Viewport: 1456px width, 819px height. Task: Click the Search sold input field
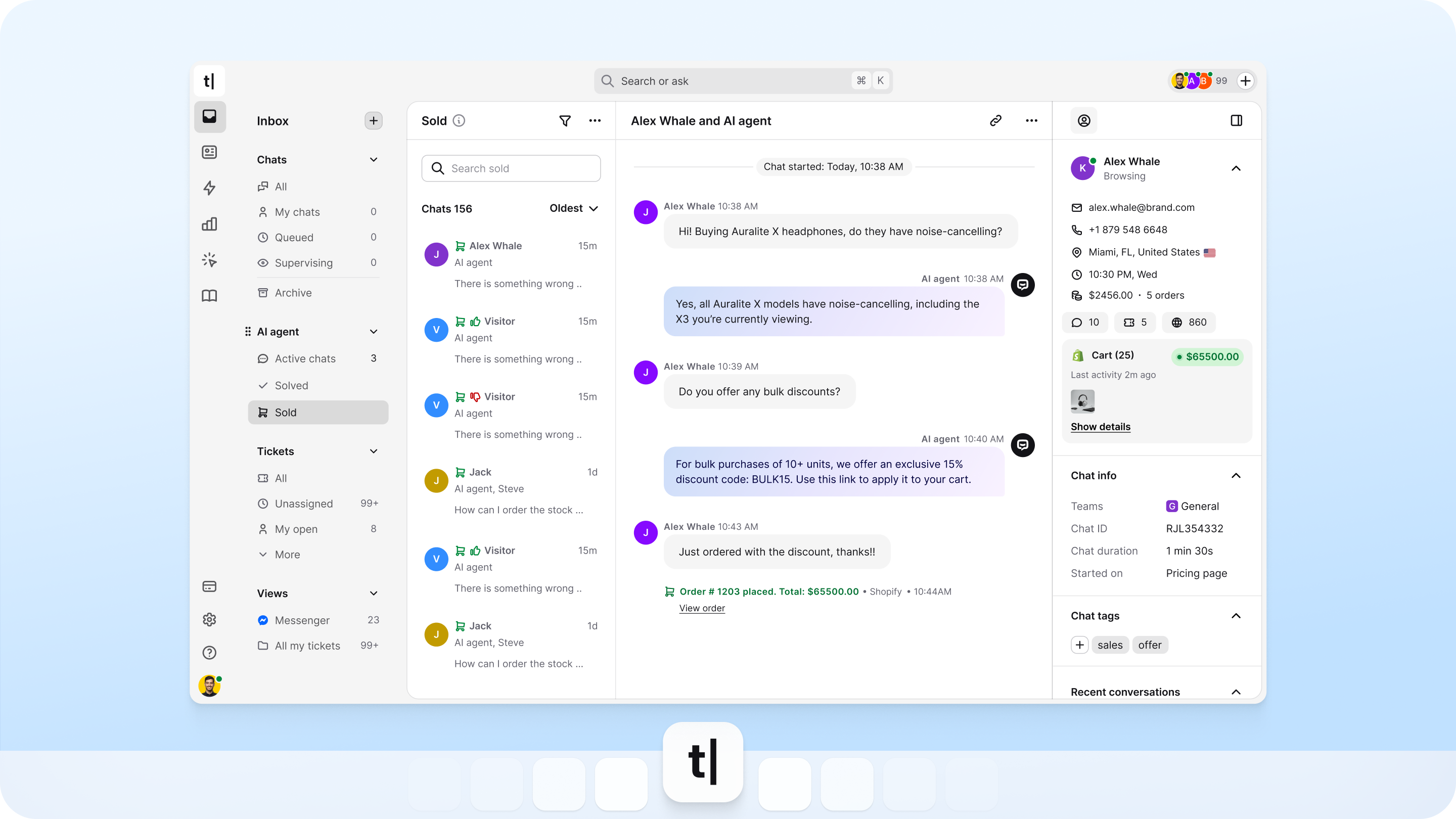click(x=511, y=168)
